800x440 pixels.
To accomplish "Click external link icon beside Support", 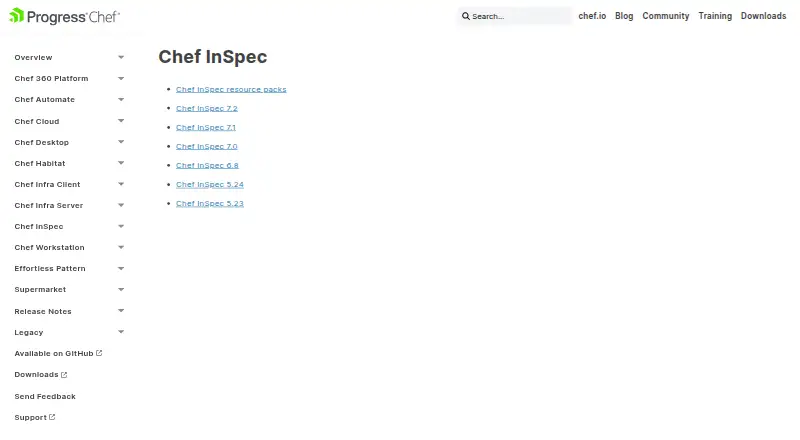I will [x=52, y=417].
